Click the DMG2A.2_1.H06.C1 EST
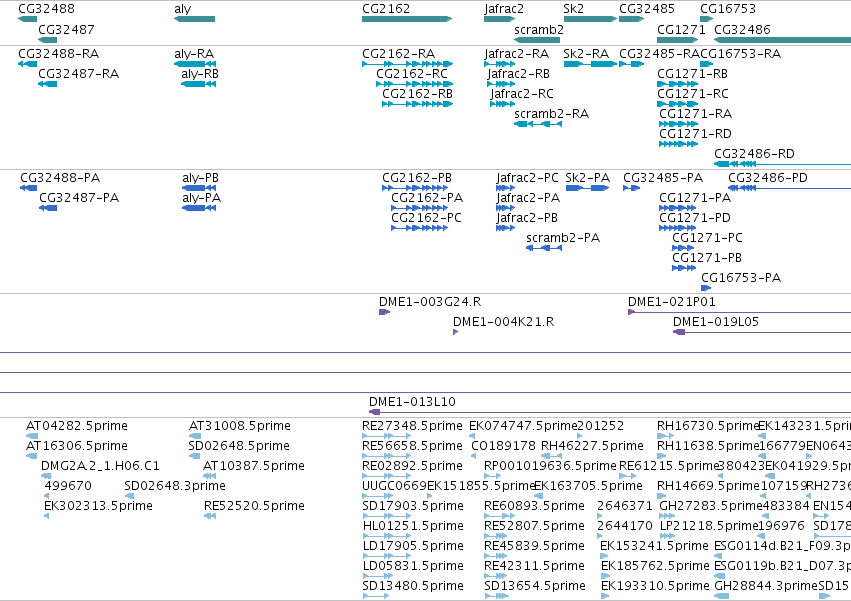The height and width of the screenshot is (601, 851). coord(46,476)
